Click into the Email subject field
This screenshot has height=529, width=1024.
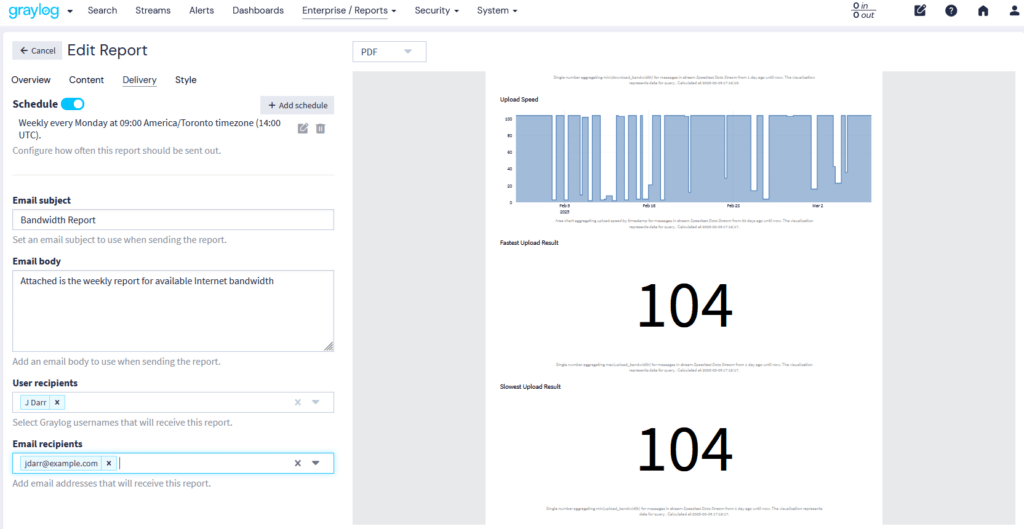(173, 219)
